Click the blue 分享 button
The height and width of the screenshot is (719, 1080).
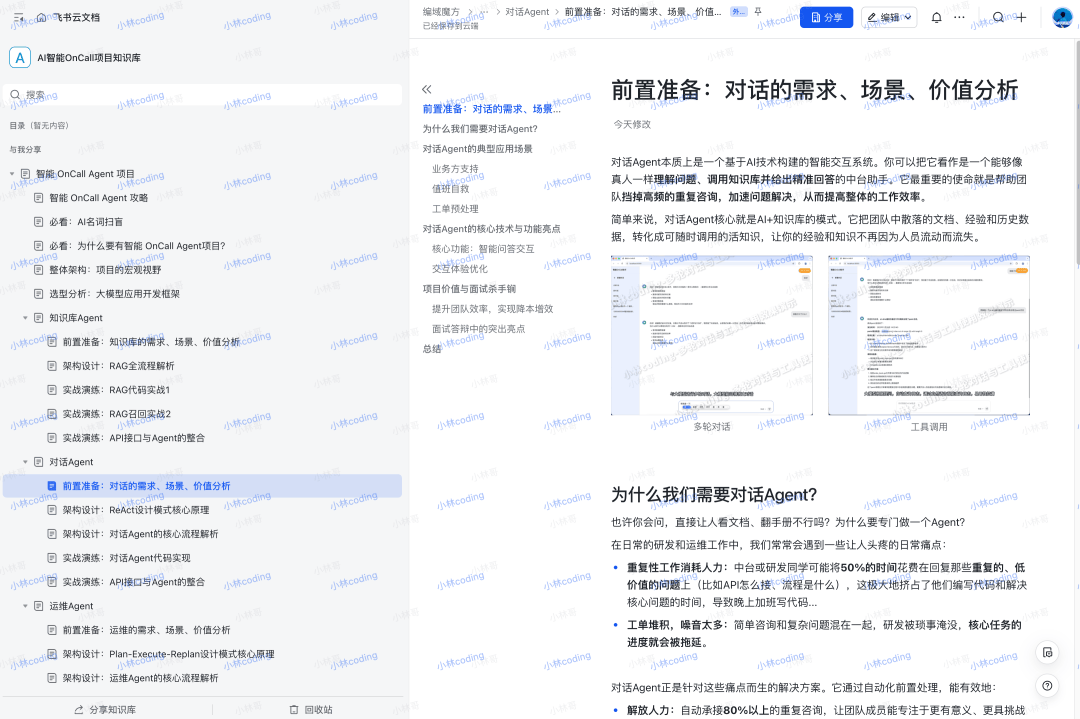[826, 17]
